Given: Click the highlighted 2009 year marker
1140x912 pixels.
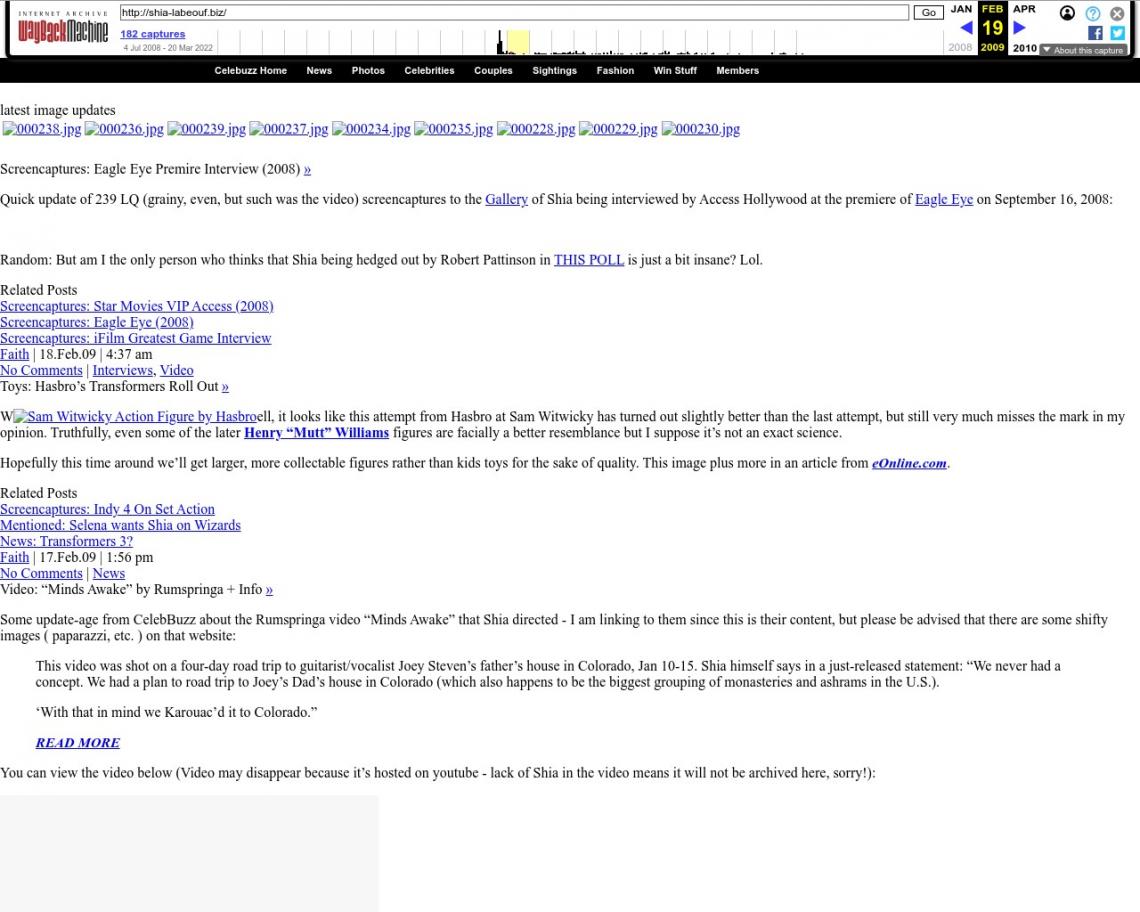Looking at the screenshot, I should point(992,48).
